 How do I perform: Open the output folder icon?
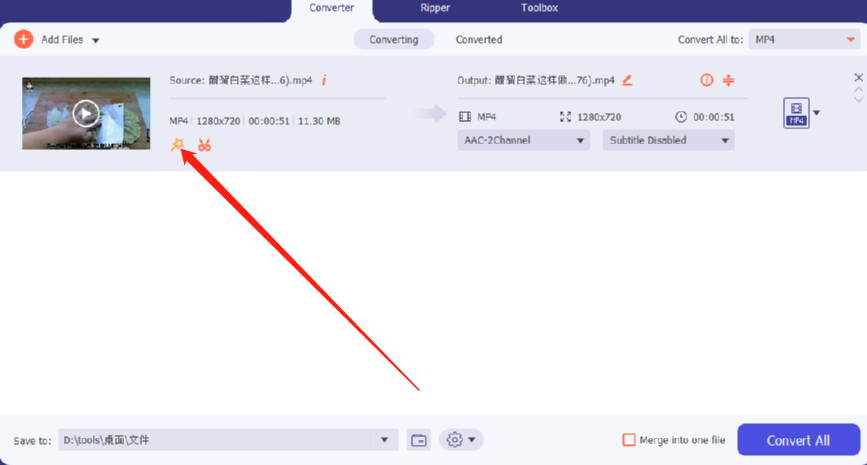click(419, 440)
